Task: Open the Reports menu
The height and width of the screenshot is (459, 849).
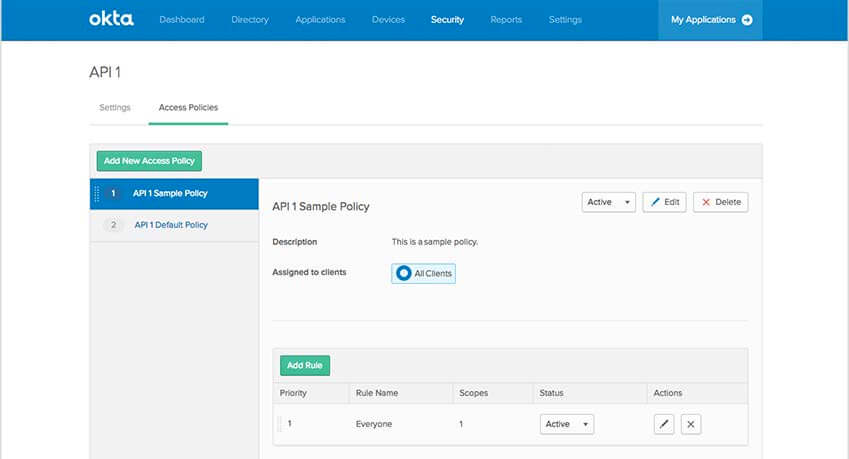Action: 506,20
